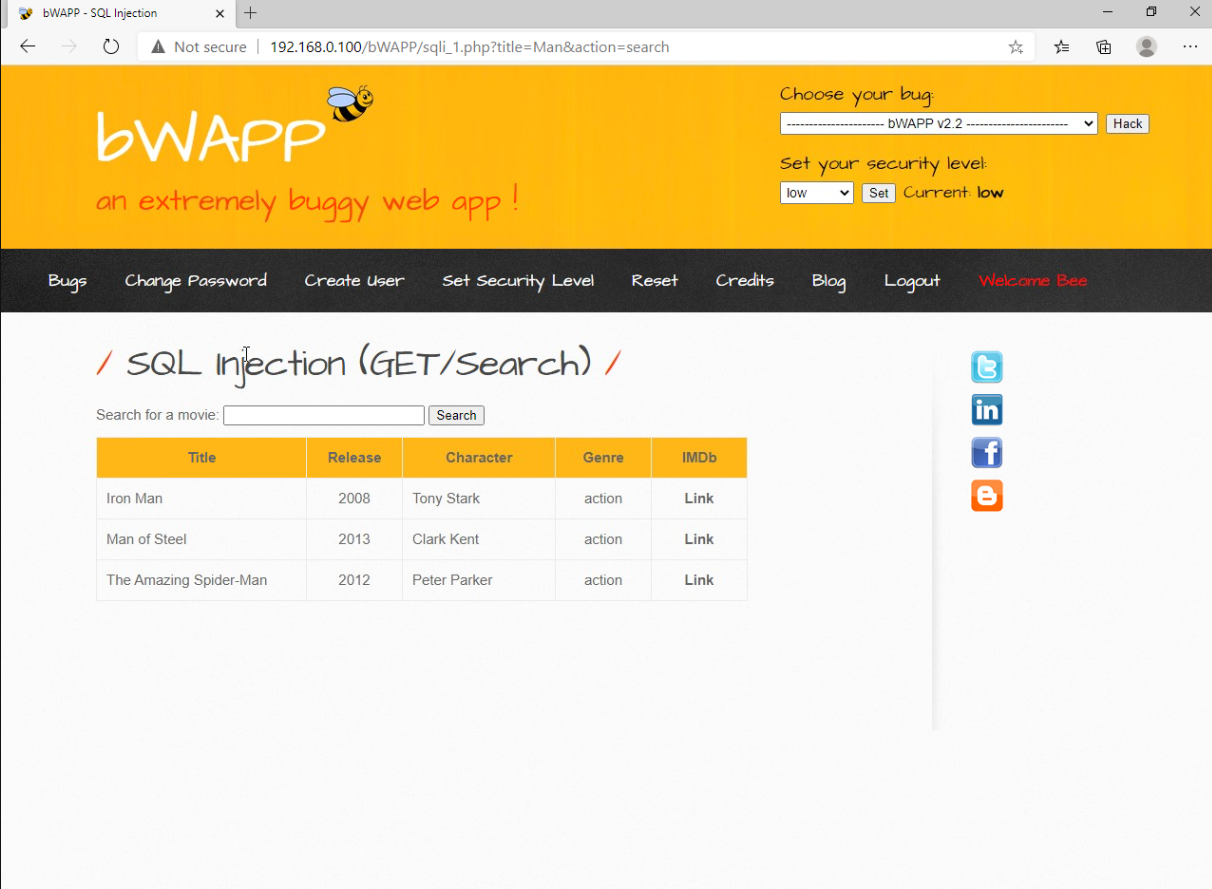Screen dimensions: 1212x889
Task: Click the Character column header
Action: [x=479, y=457]
